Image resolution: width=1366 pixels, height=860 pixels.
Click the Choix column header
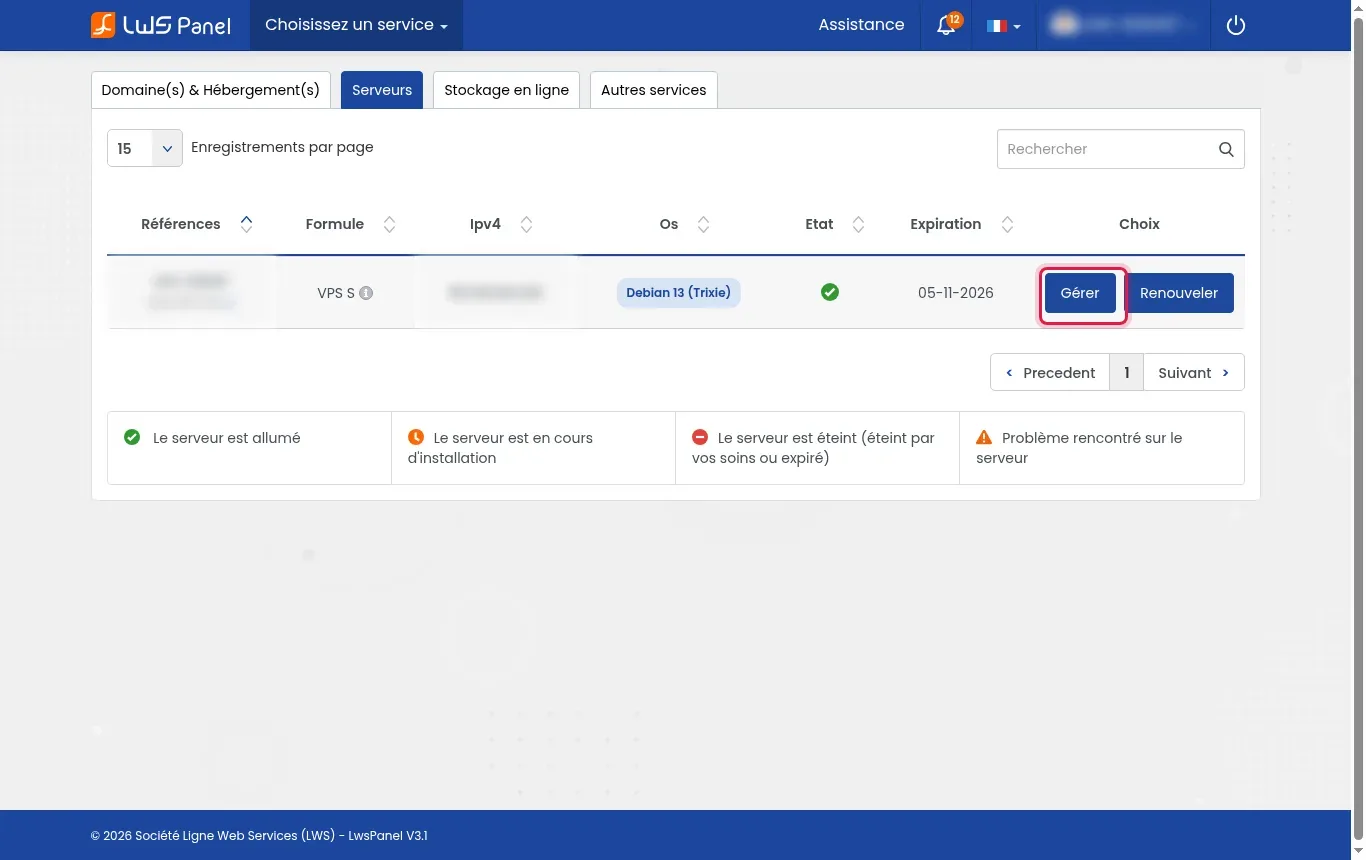(x=1139, y=224)
